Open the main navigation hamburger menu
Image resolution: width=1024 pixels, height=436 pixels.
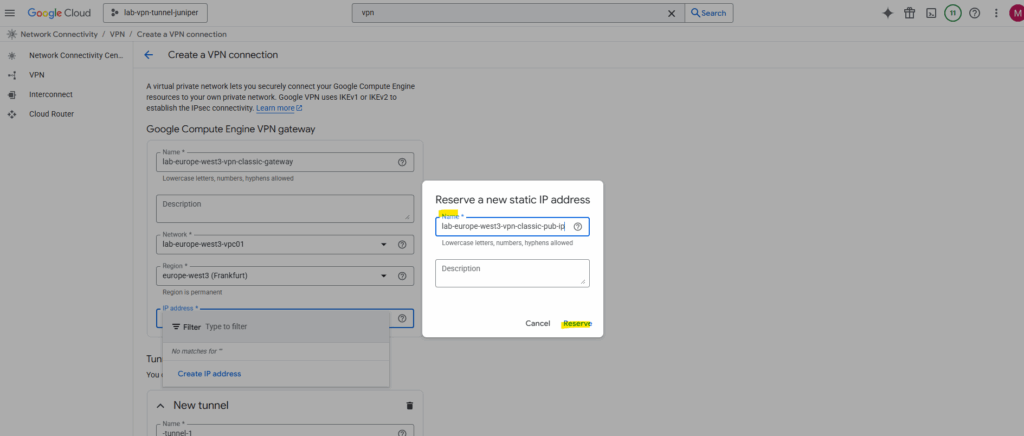10,13
